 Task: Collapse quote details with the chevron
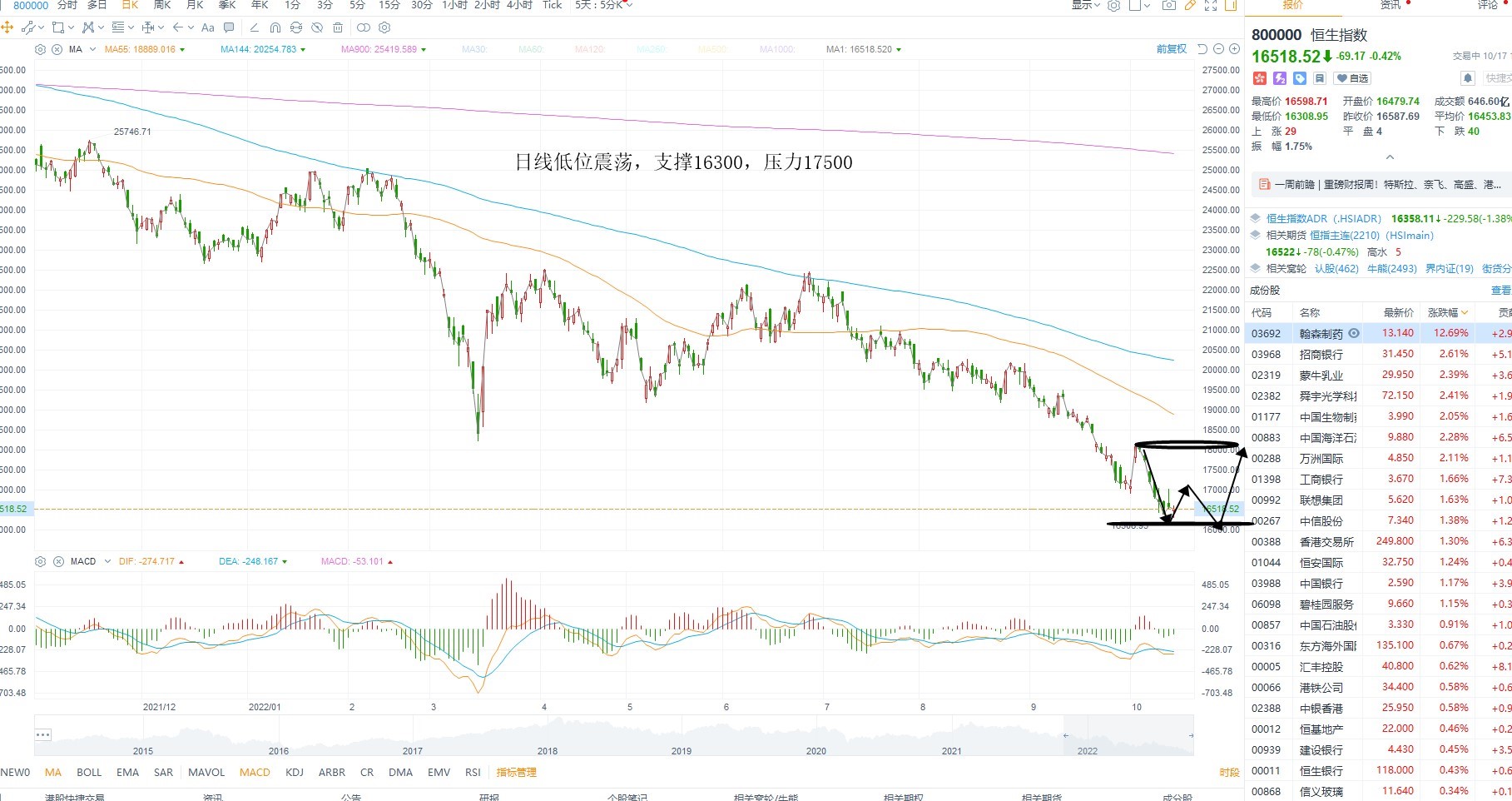click(x=1390, y=157)
